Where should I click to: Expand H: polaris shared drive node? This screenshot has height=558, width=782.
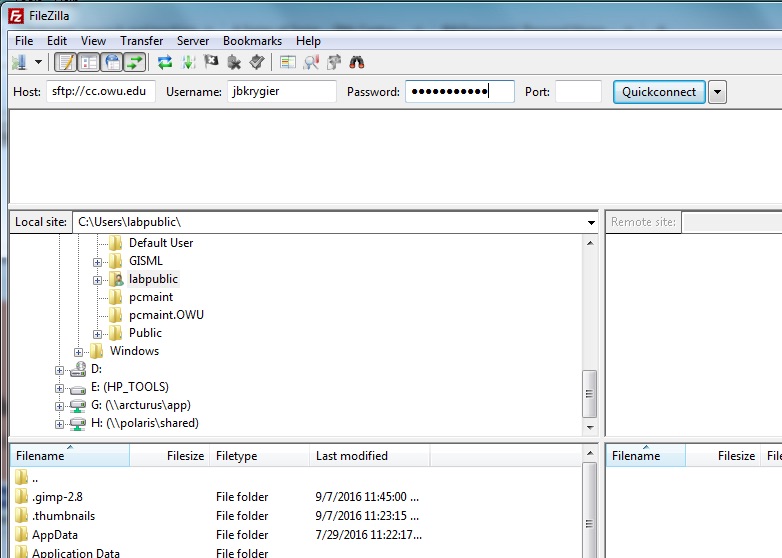59,424
